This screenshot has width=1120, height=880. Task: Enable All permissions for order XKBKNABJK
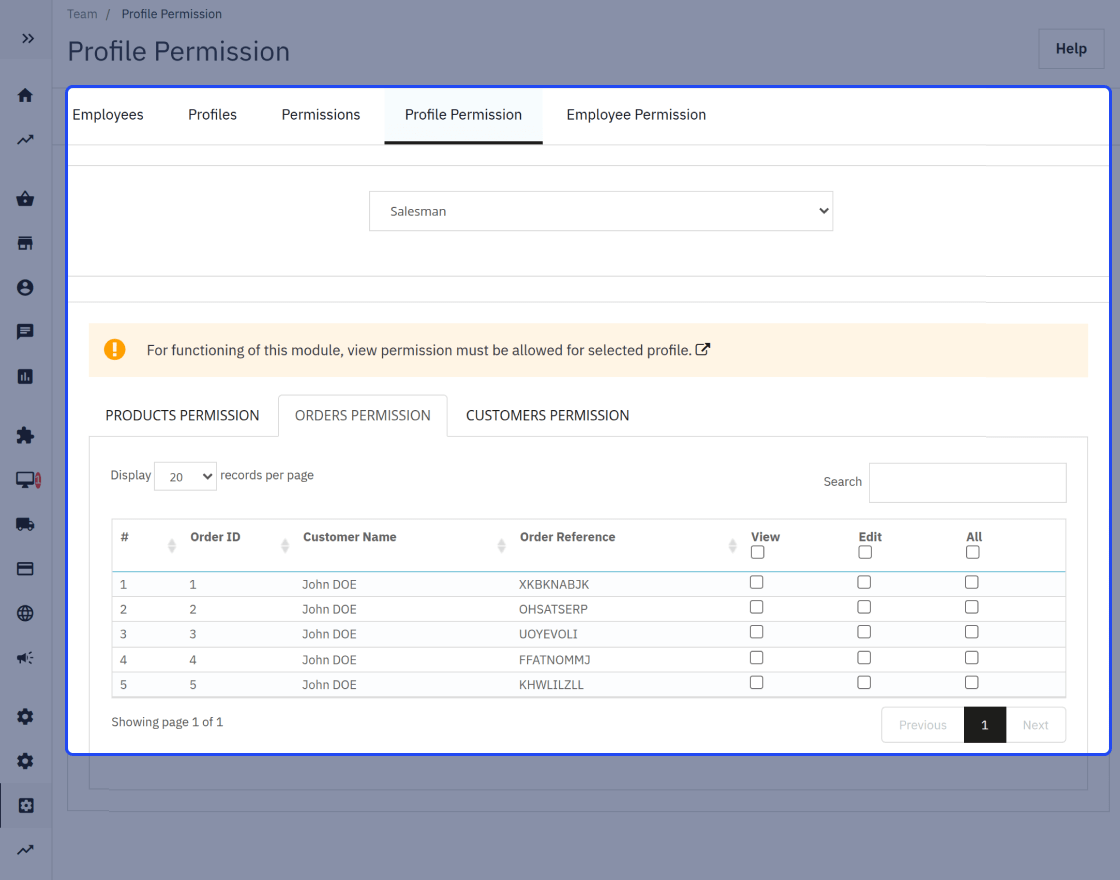pyautogui.click(x=971, y=582)
